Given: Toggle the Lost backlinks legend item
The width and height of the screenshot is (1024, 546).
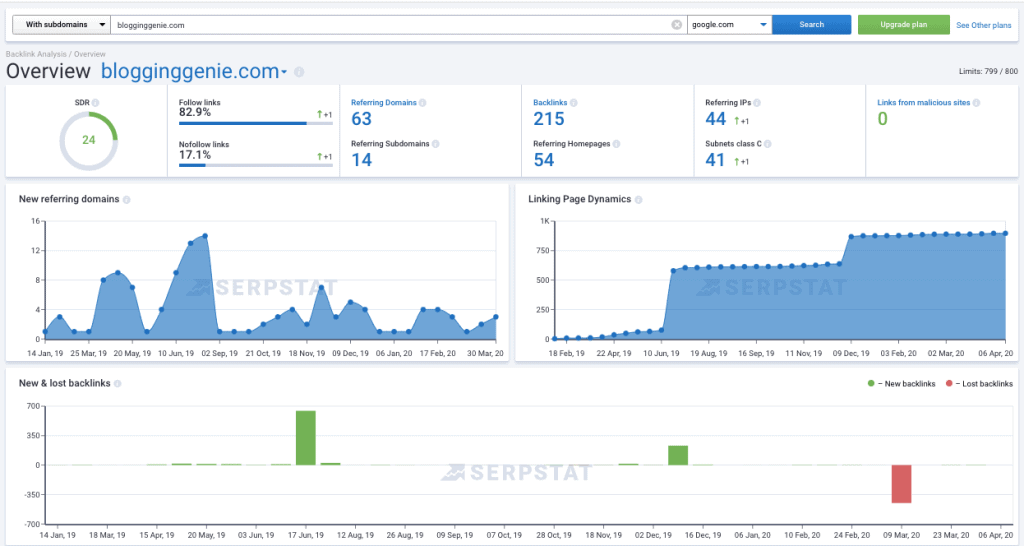Looking at the screenshot, I should (x=979, y=383).
